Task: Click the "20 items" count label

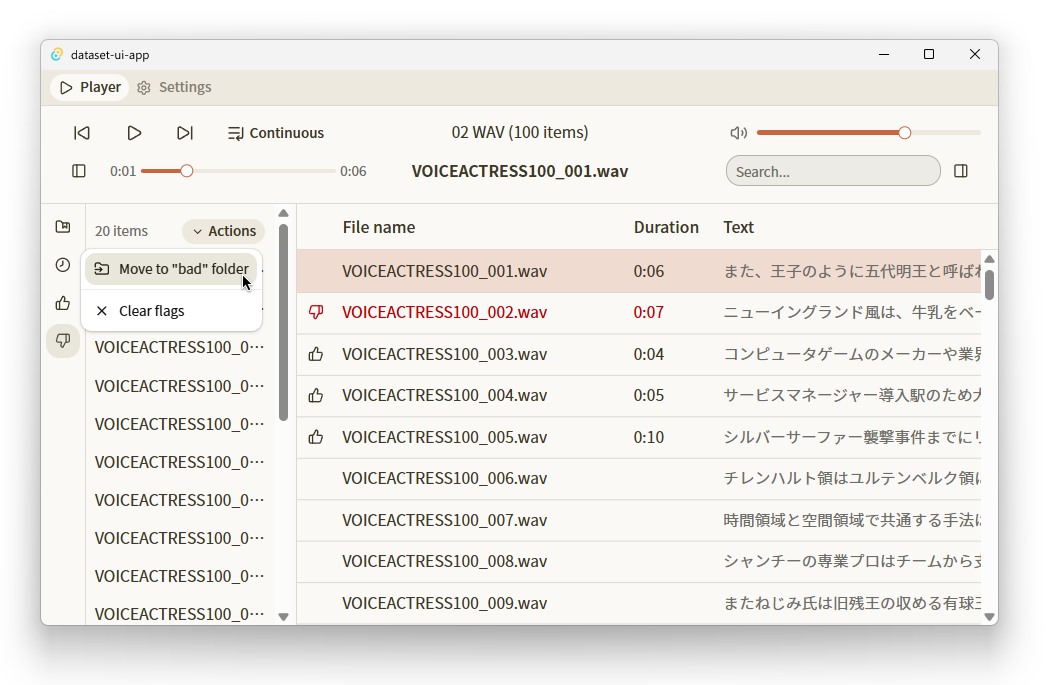Action: [121, 231]
